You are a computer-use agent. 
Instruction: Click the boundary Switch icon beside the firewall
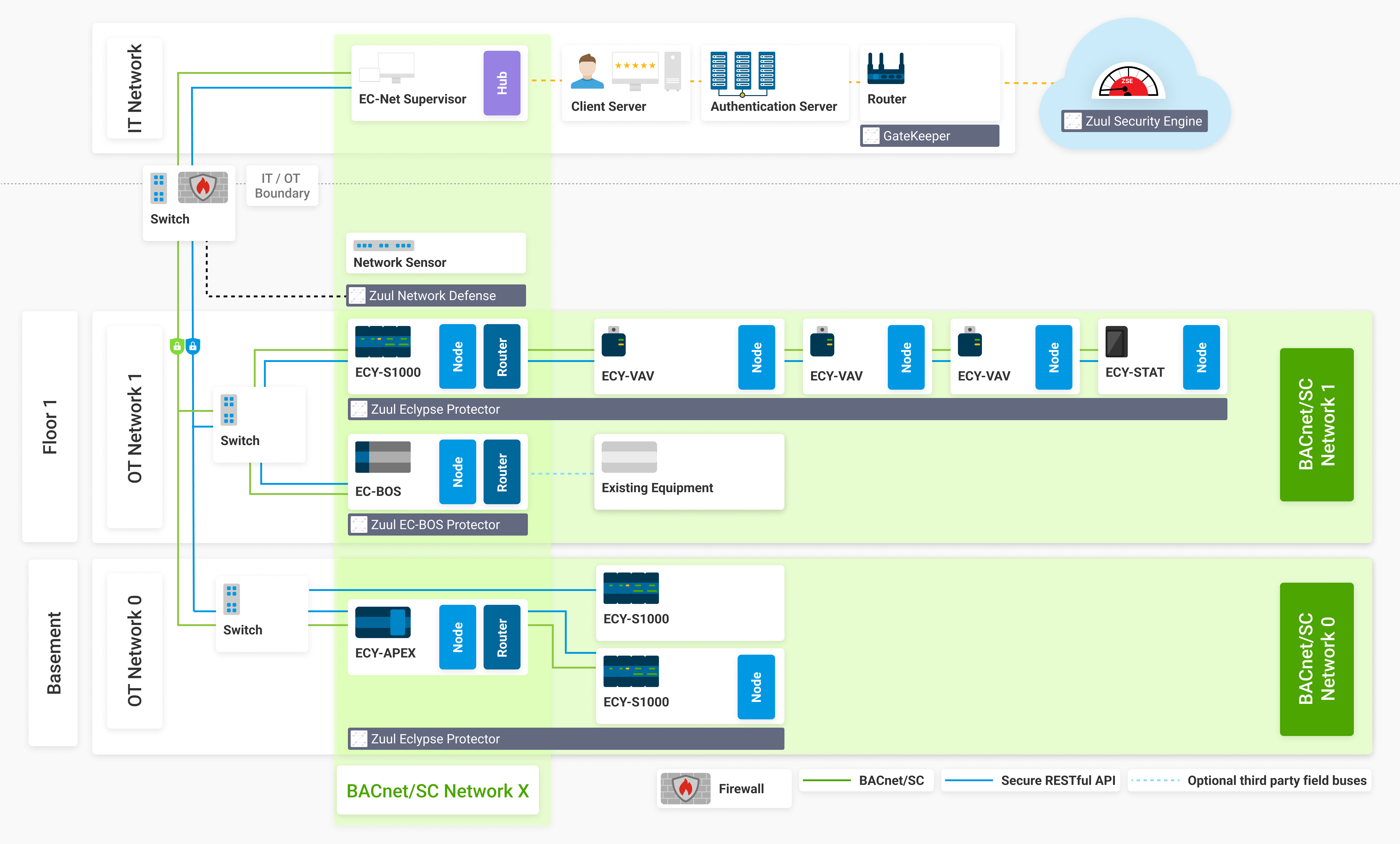159,188
